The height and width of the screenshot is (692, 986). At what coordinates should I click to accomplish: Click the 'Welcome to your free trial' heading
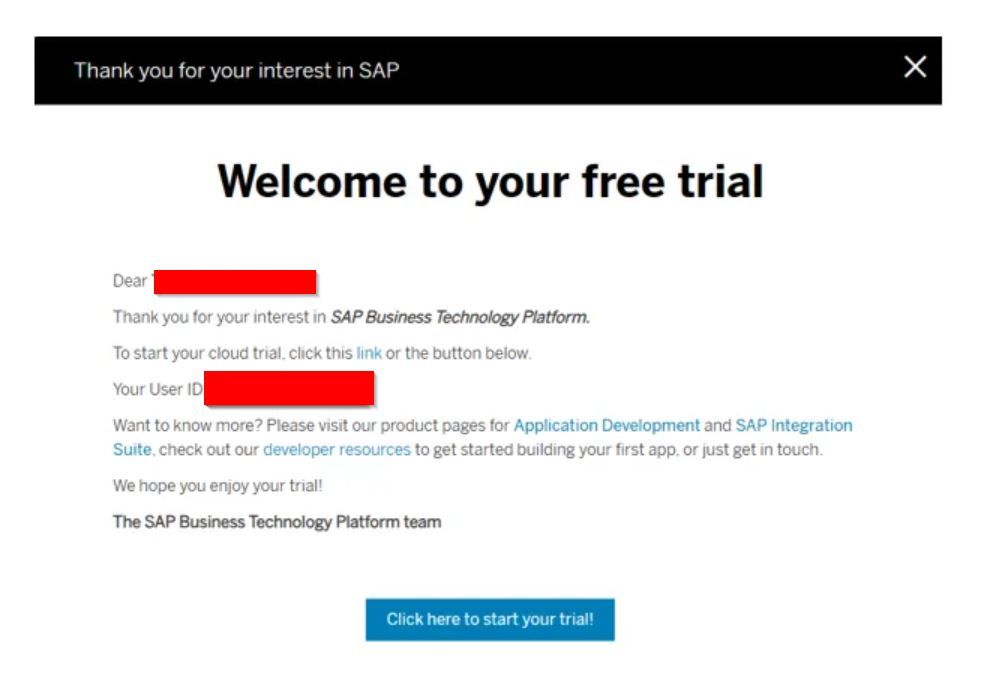490,182
